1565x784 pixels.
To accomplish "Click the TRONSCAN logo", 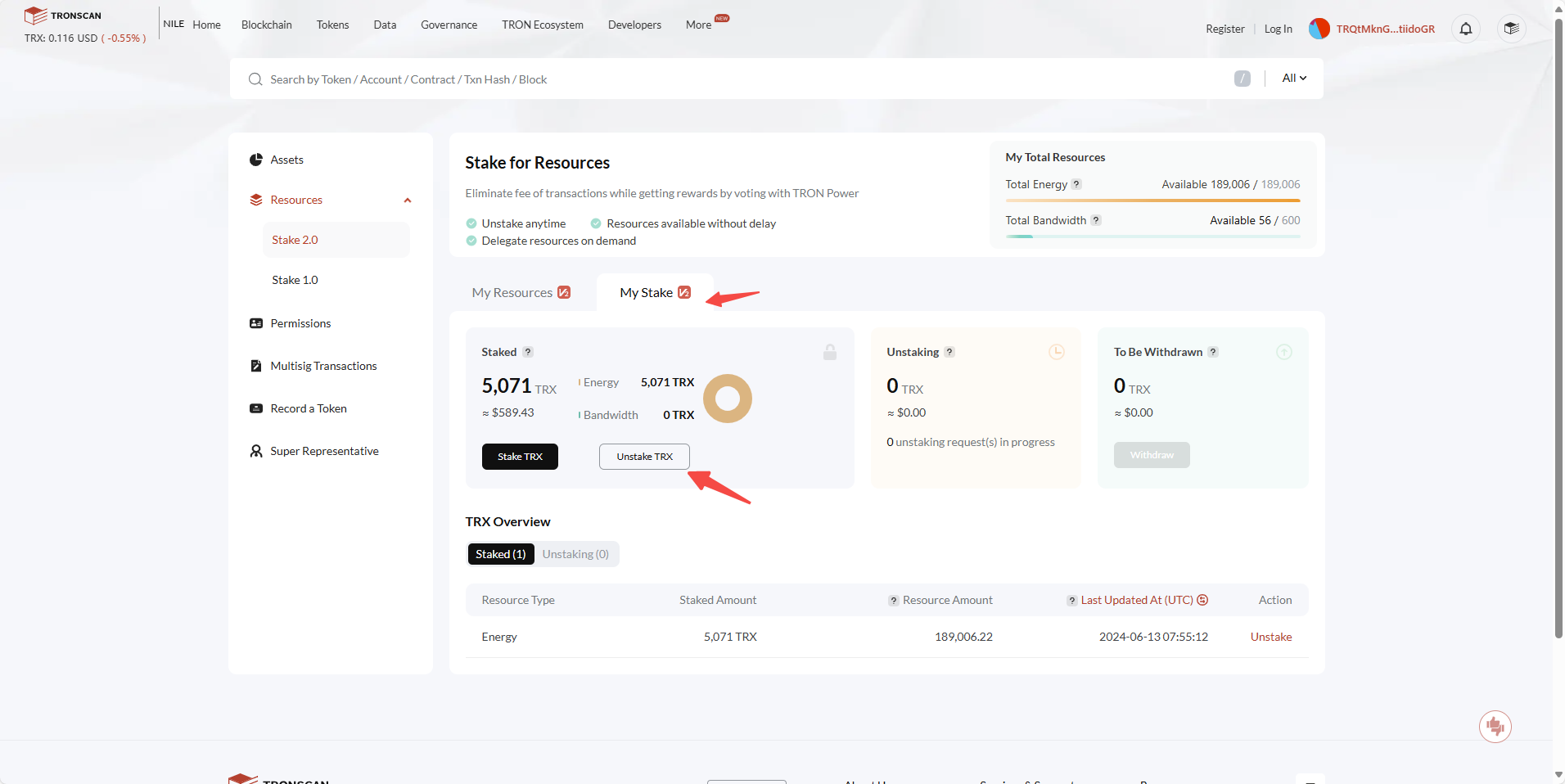I will [x=63, y=16].
